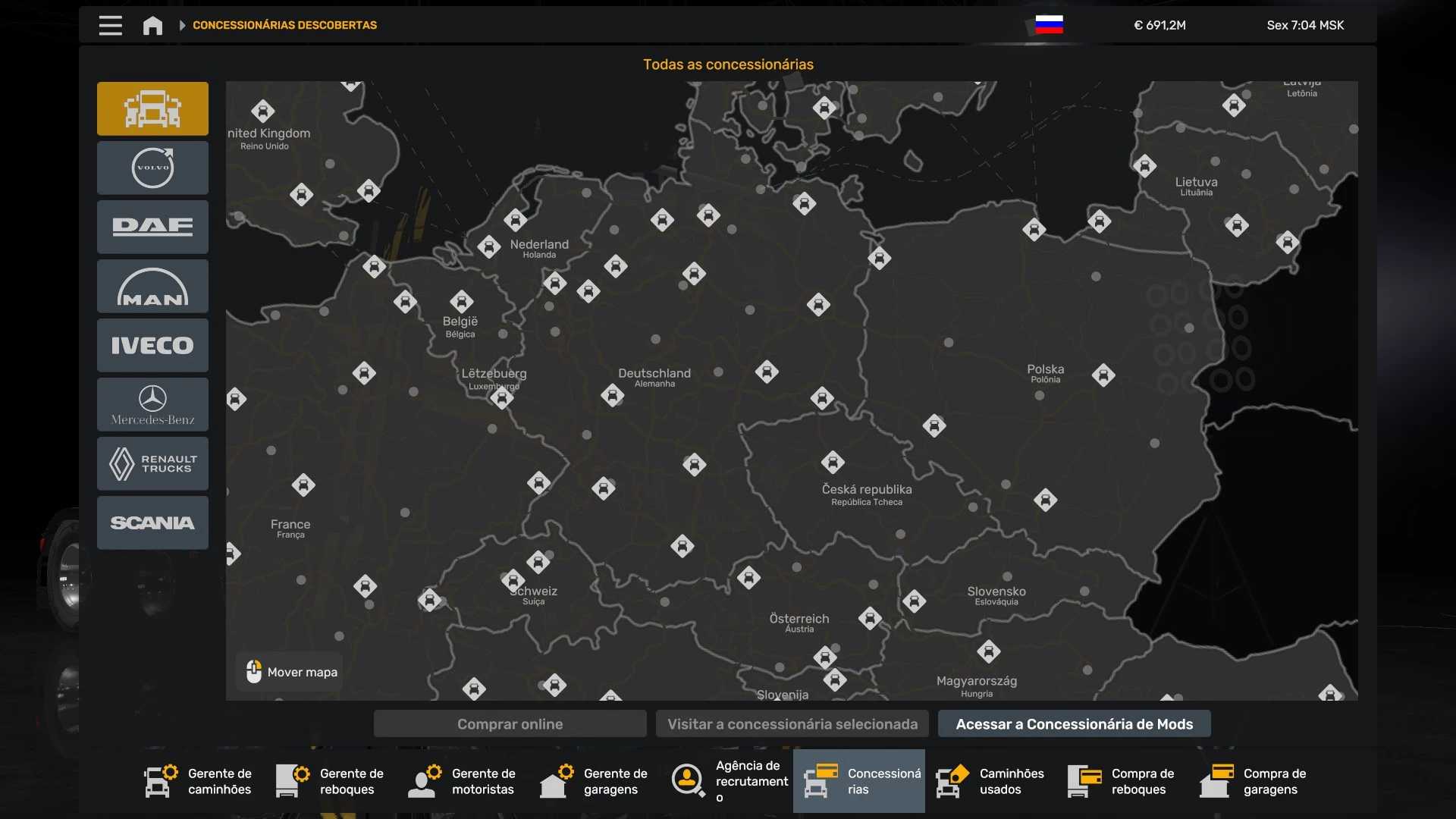Screen dimensions: 1456x819
Task: Select dealer marker near Polska label
Action: click(x=1103, y=375)
